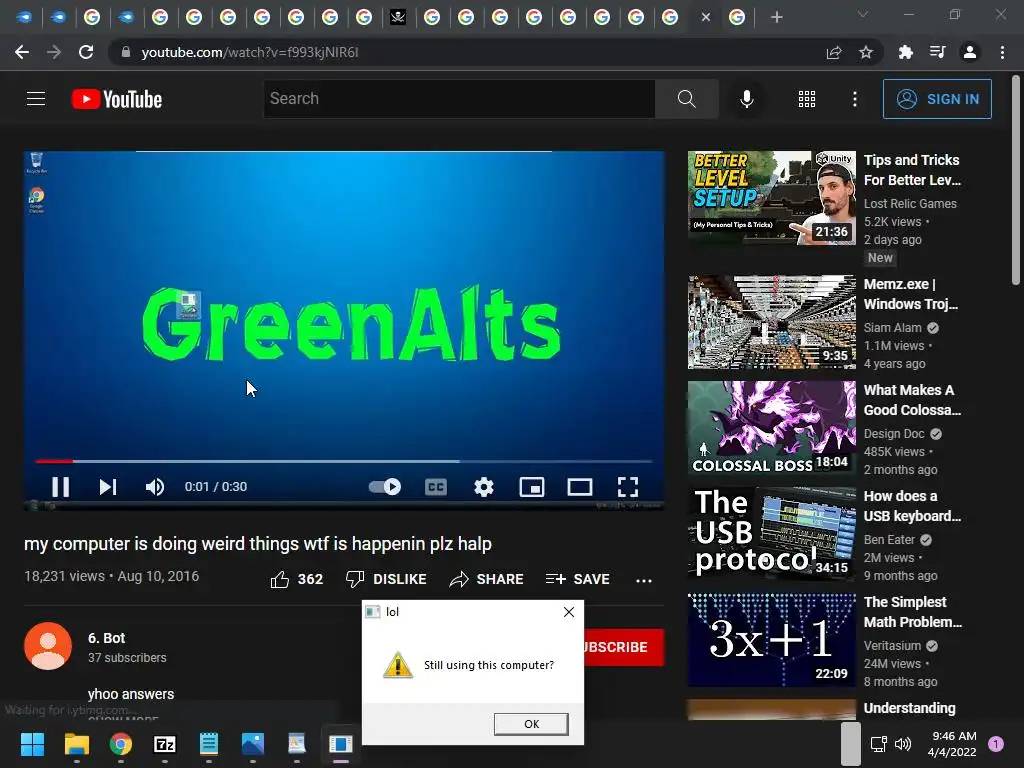Search with your voice microphone icon
This screenshot has height=768, width=1024.
[x=746, y=99]
